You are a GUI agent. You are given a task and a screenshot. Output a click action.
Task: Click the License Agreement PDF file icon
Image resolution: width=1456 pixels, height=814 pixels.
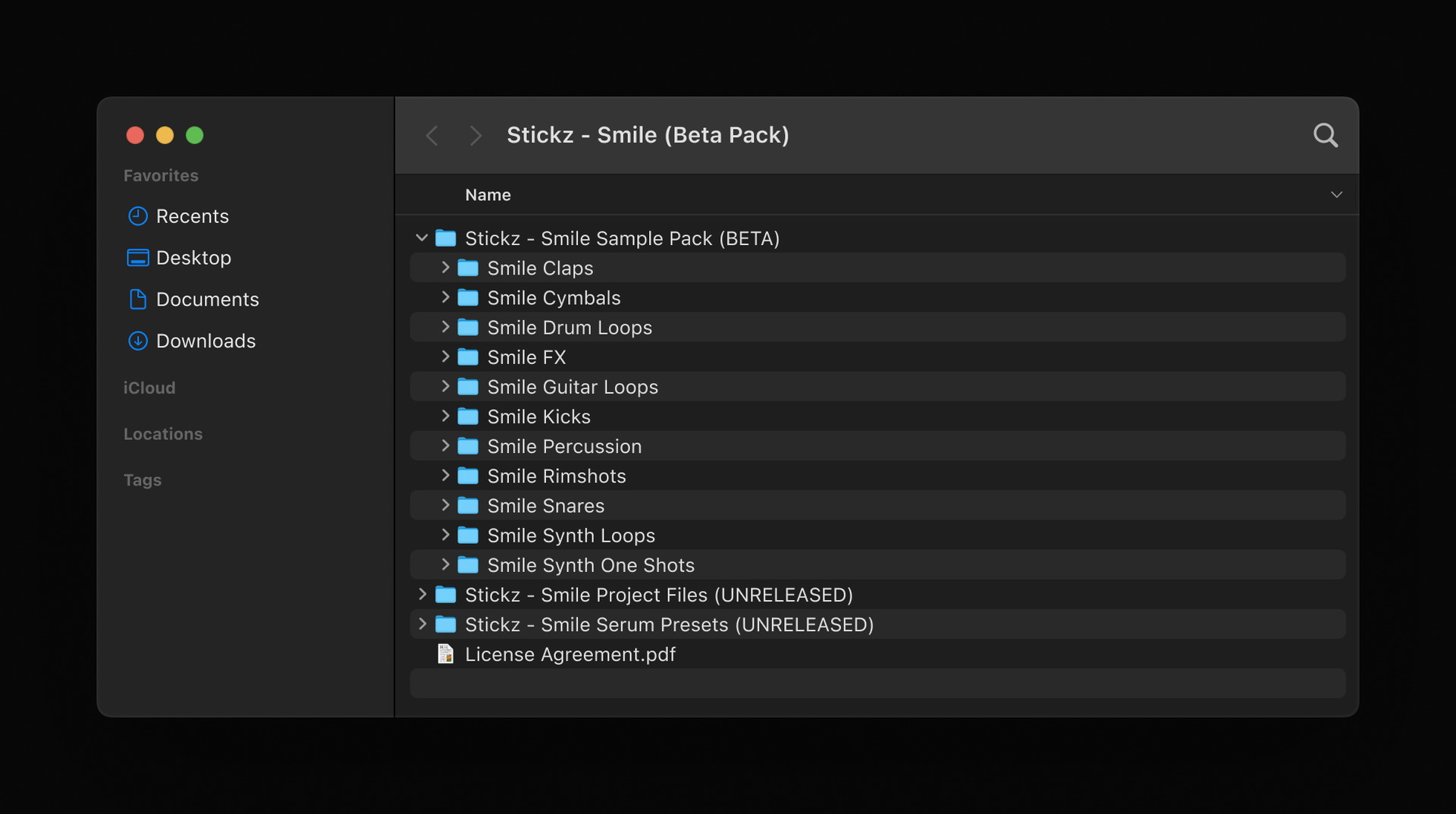pos(445,654)
